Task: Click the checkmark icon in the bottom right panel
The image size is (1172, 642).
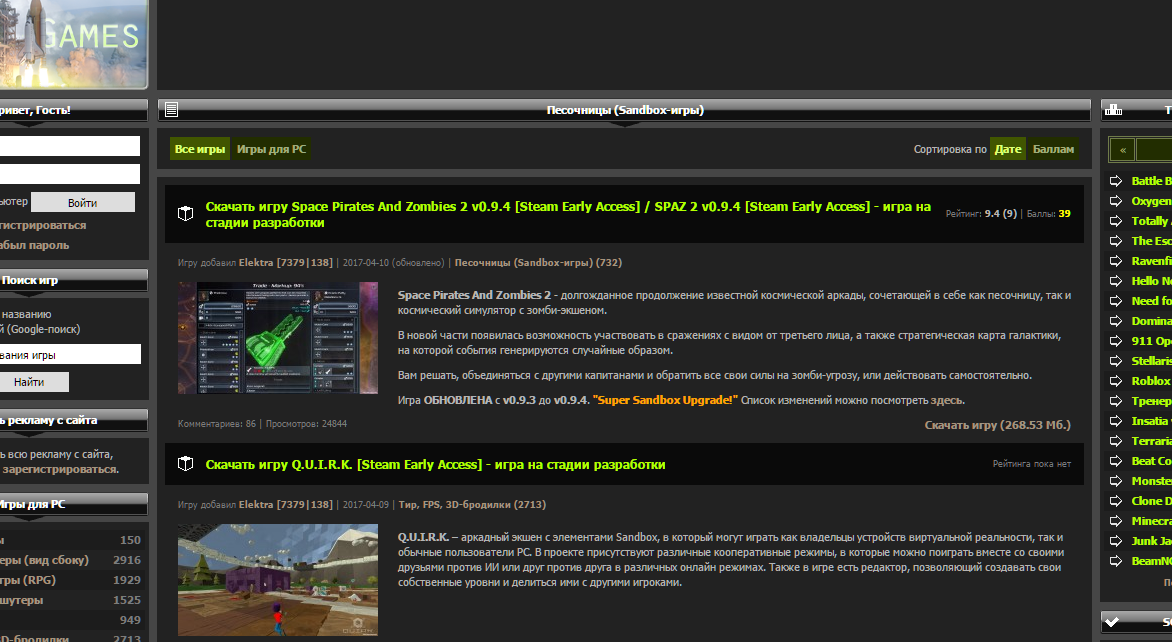Action: point(1112,622)
